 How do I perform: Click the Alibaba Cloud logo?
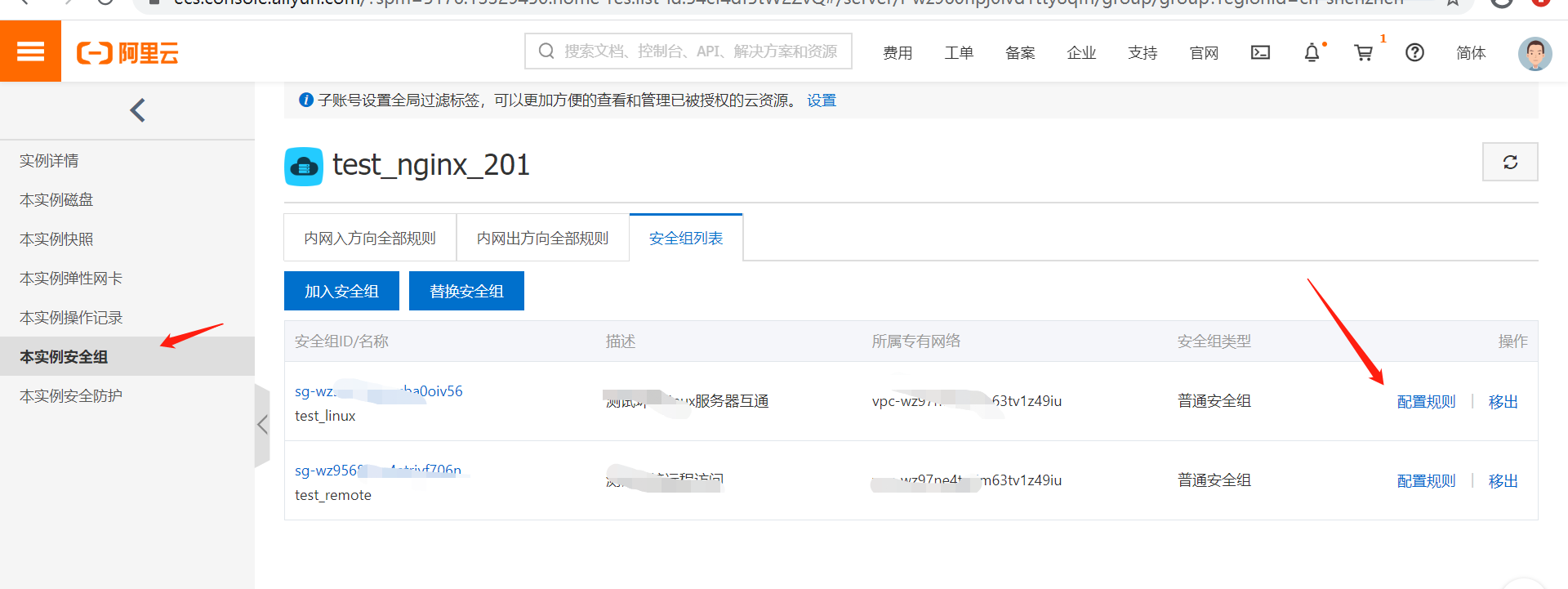(x=127, y=53)
